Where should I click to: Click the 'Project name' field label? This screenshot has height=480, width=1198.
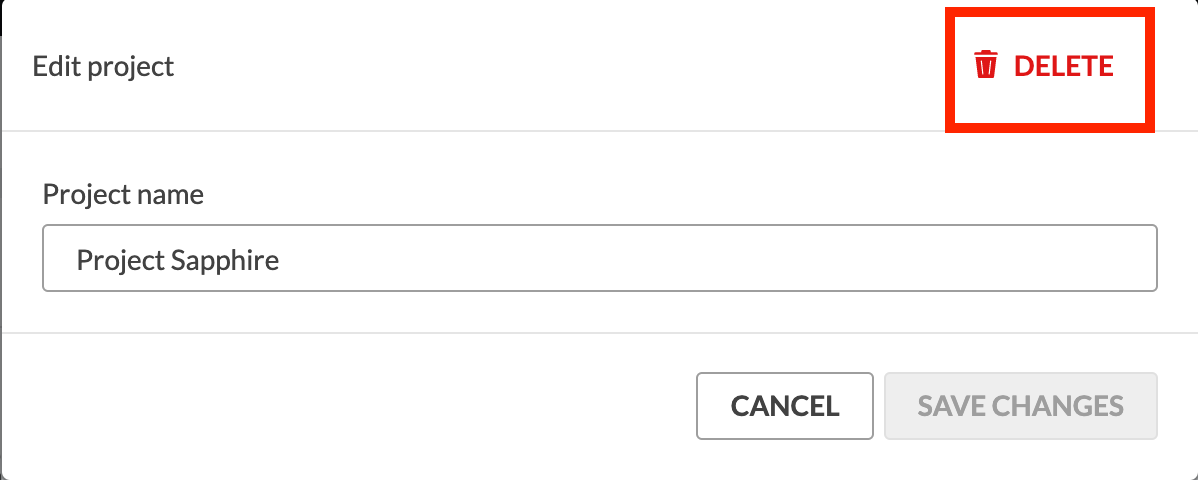[123, 194]
